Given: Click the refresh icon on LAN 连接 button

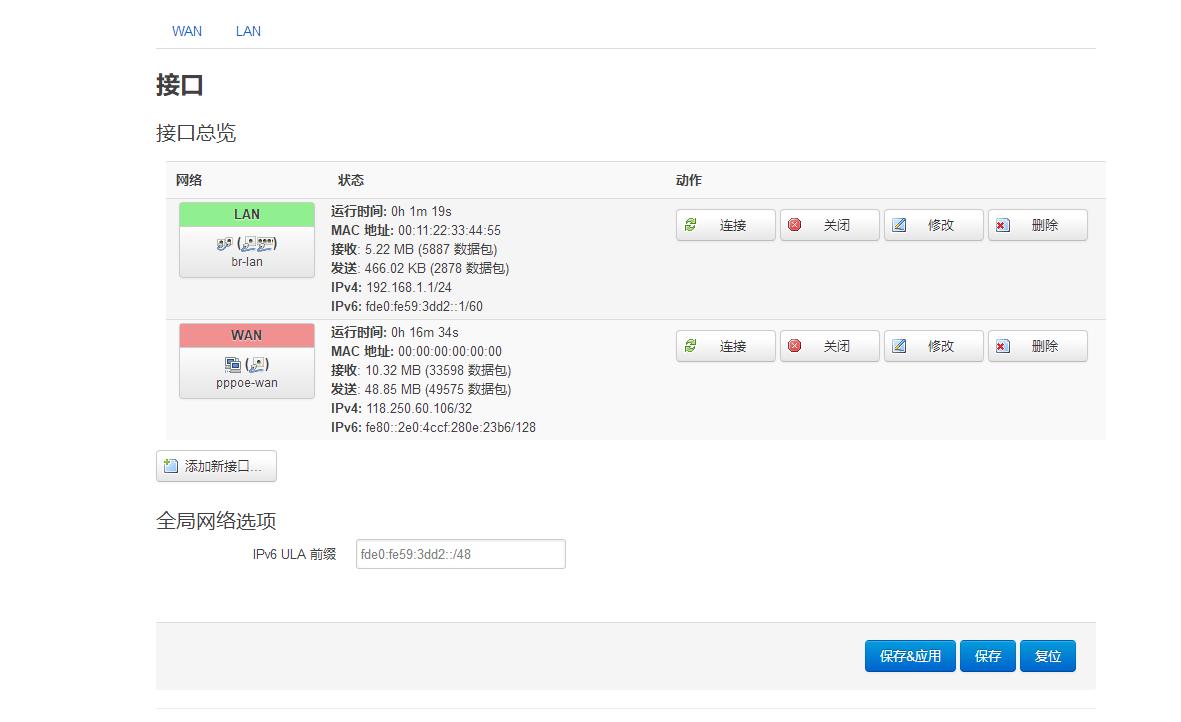Looking at the screenshot, I should click(x=690, y=224).
